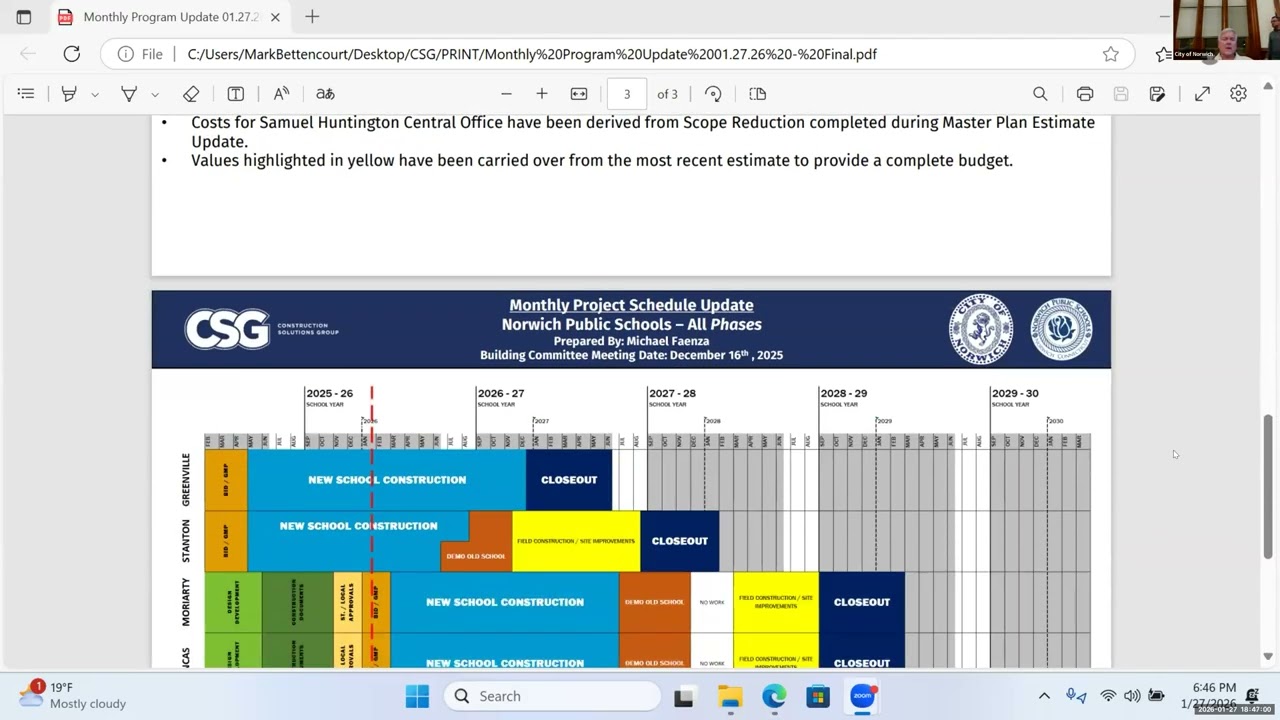Add this page to favorites
The height and width of the screenshot is (720, 1280).
tap(1110, 54)
